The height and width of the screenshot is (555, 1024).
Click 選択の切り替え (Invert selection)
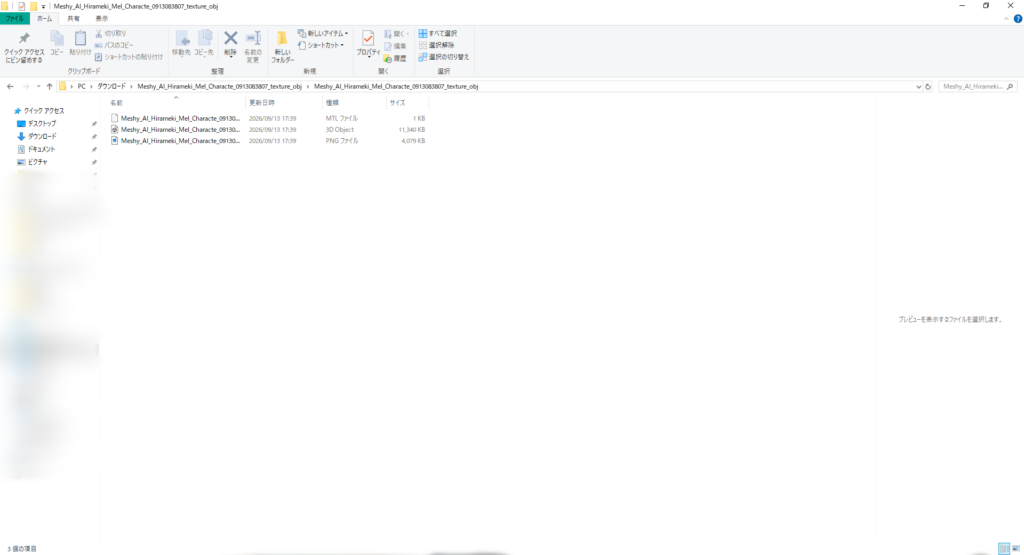[x=444, y=57]
